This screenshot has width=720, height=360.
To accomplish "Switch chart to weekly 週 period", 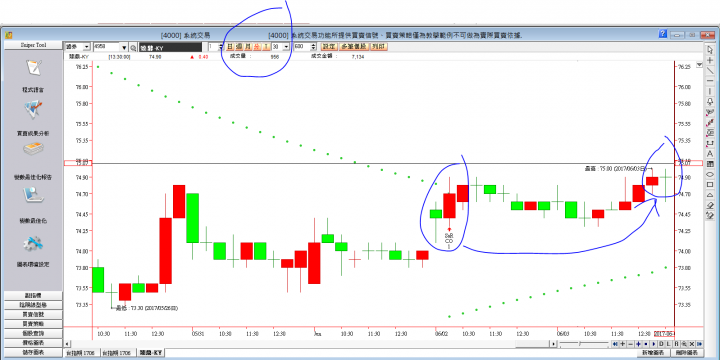I will [239, 47].
